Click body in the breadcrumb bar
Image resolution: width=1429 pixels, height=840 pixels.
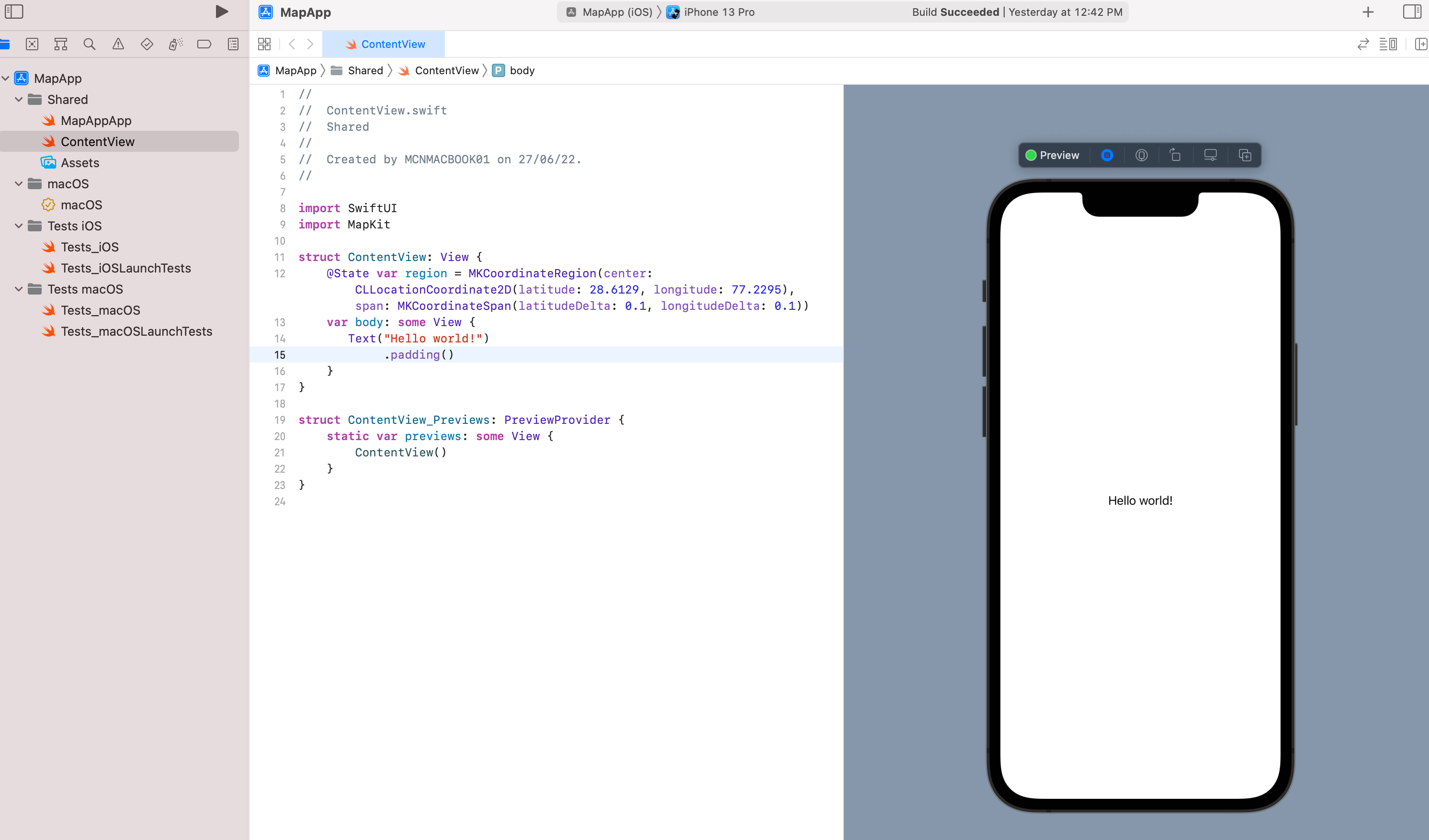coord(522,71)
